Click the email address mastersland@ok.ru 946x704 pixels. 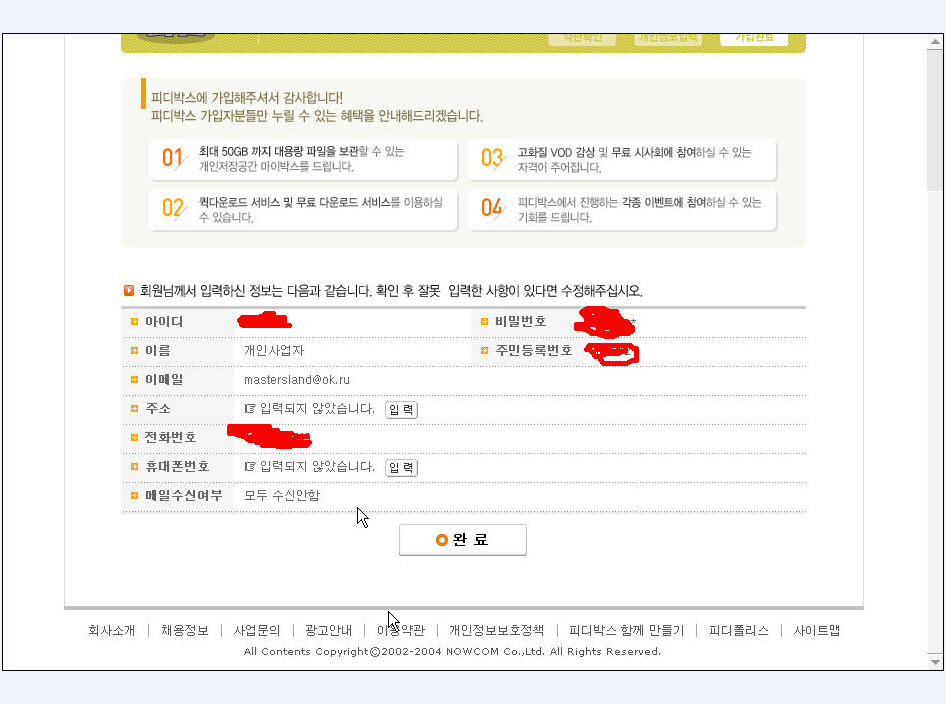[297, 380]
